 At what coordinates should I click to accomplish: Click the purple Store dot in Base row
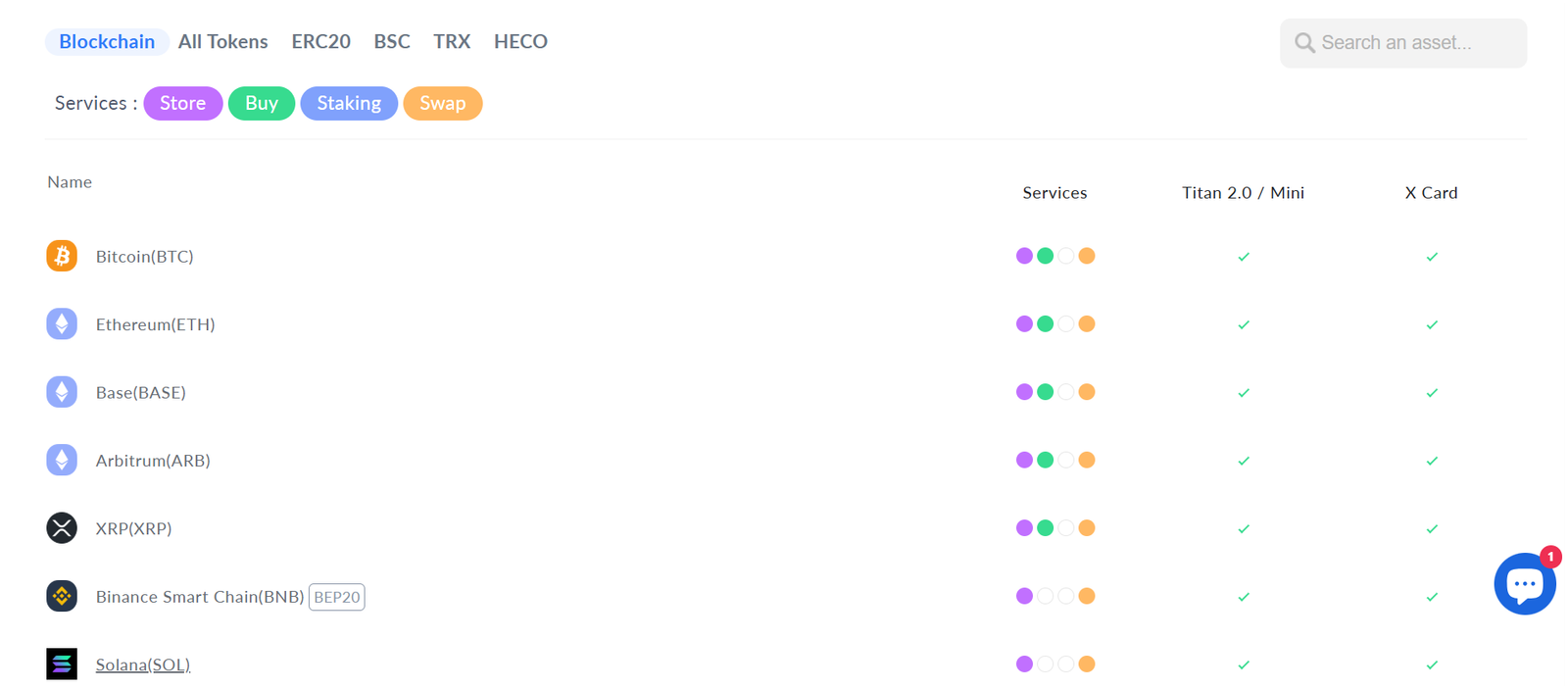point(1024,392)
